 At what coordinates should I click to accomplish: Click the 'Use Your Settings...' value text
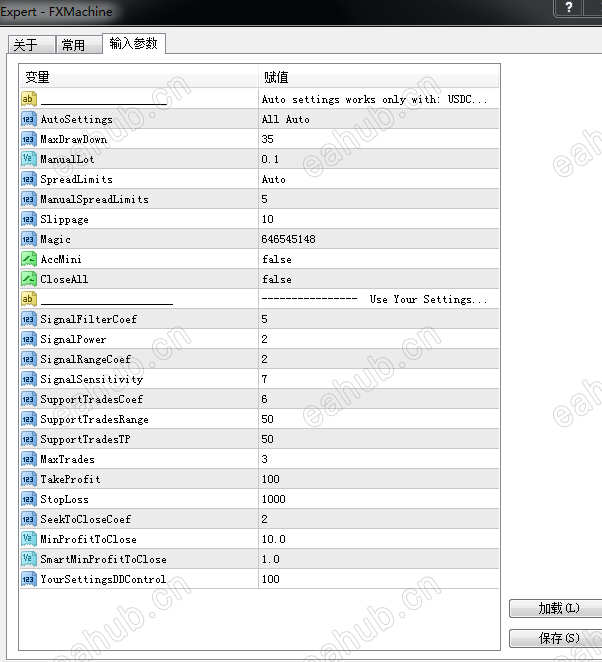428,299
